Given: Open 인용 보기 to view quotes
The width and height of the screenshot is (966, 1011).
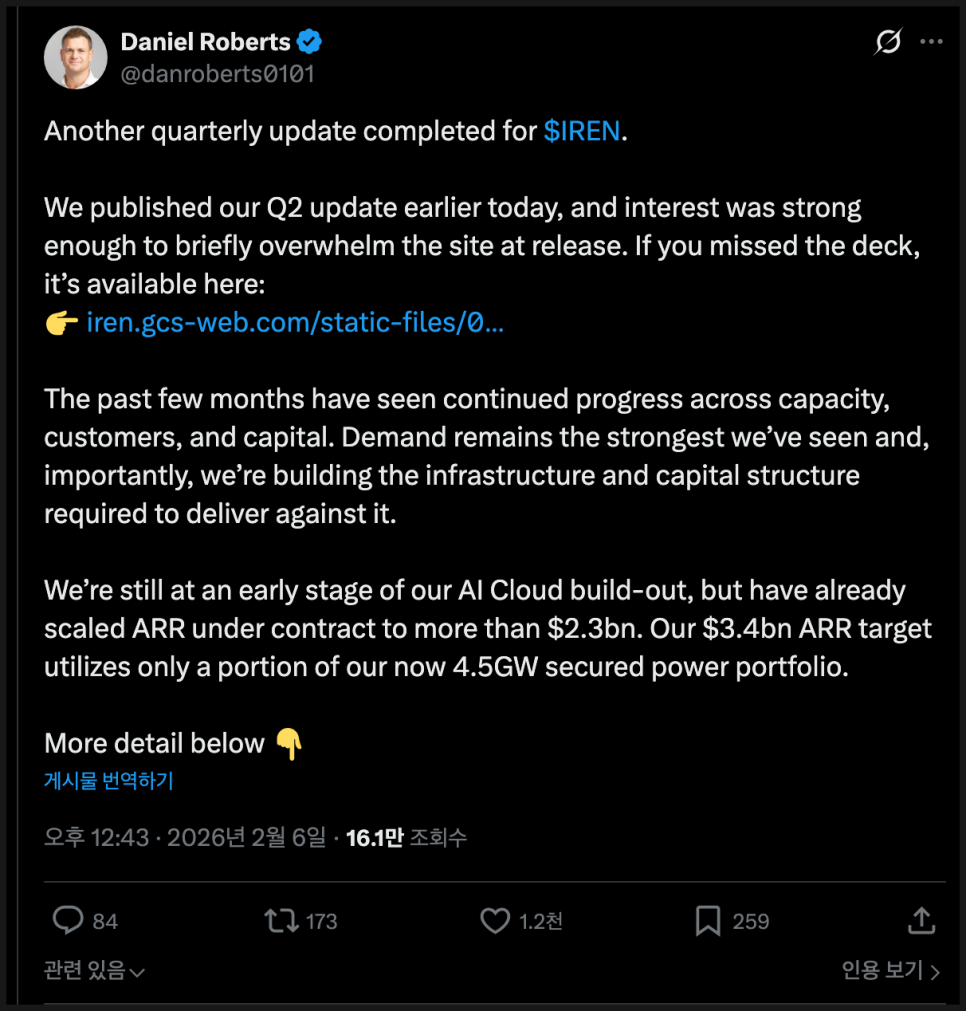Looking at the screenshot, I should pos(890,970).
